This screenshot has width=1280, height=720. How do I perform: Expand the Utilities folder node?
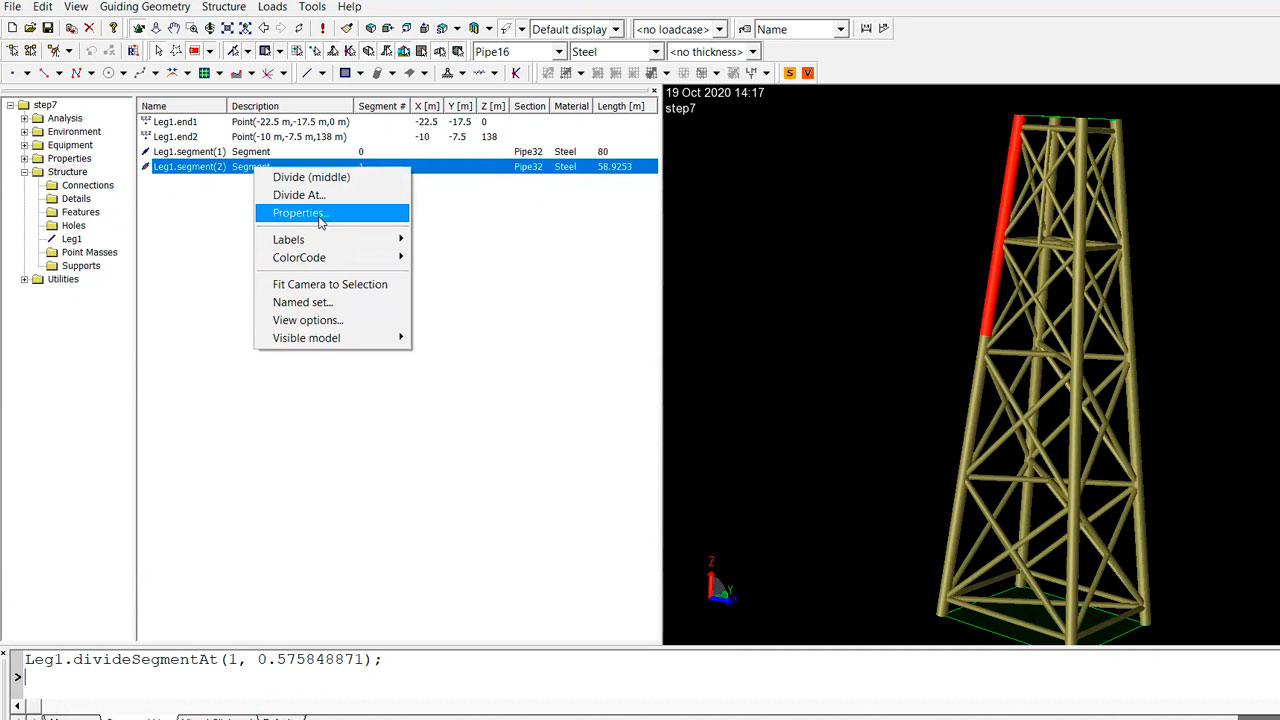click(x=25, y=279)
